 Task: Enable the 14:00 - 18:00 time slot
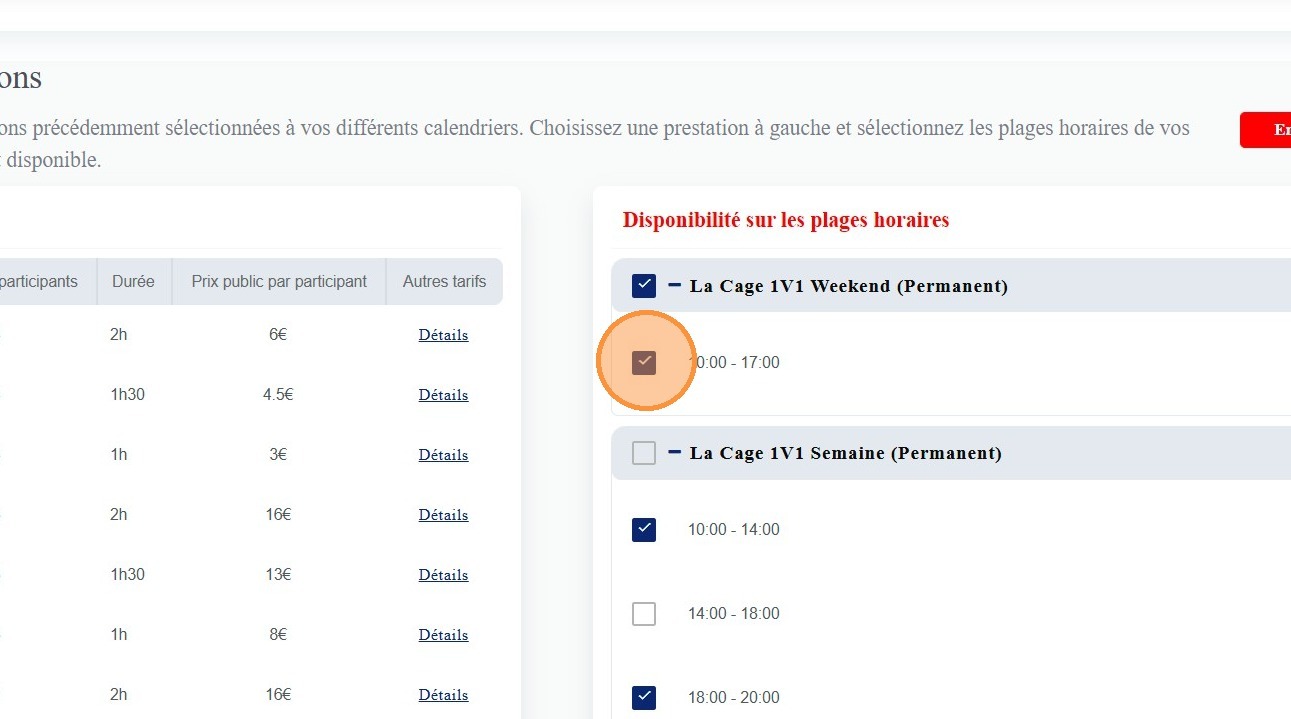pos(644,613)
